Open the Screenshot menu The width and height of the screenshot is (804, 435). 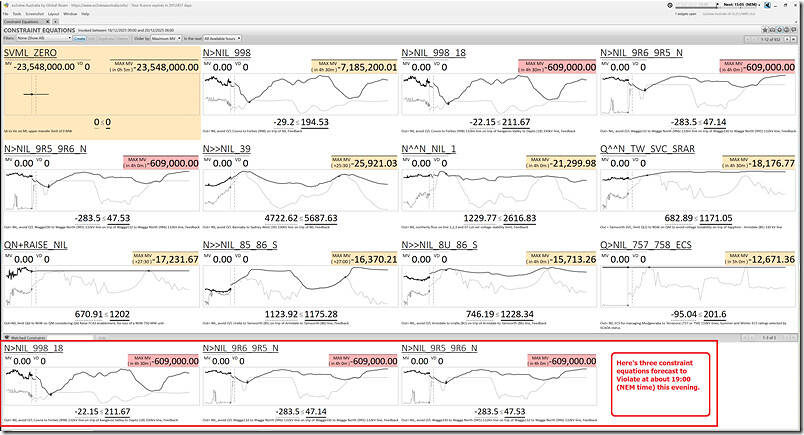pyautogui.click(x=34, y=14)
